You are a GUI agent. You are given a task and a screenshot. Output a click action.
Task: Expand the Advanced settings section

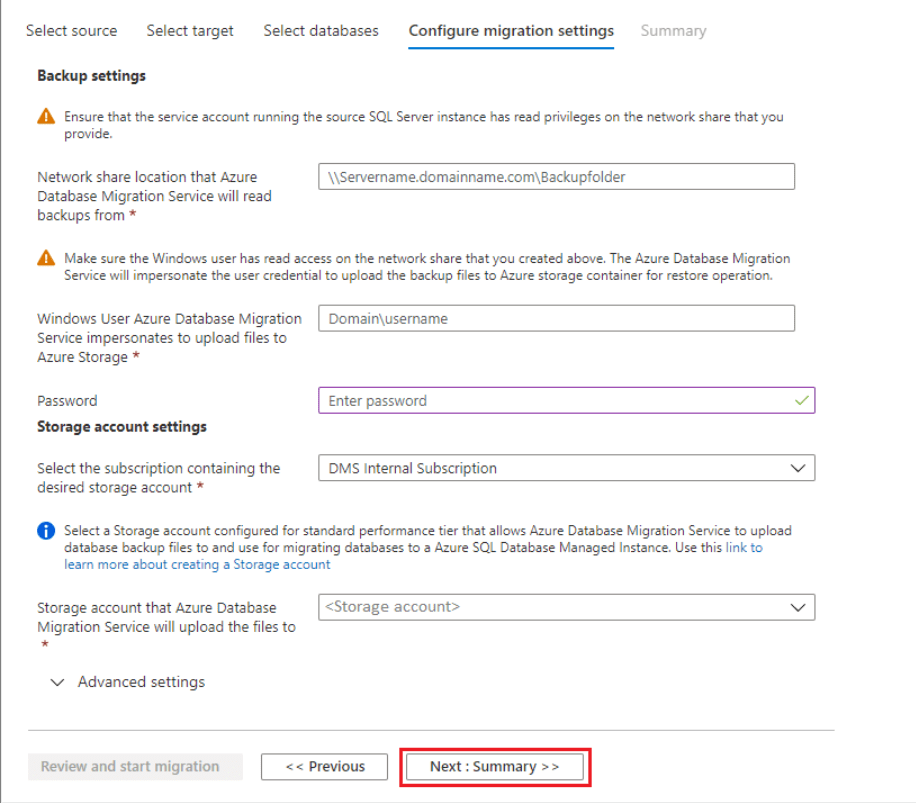click(x=130, y=682)
